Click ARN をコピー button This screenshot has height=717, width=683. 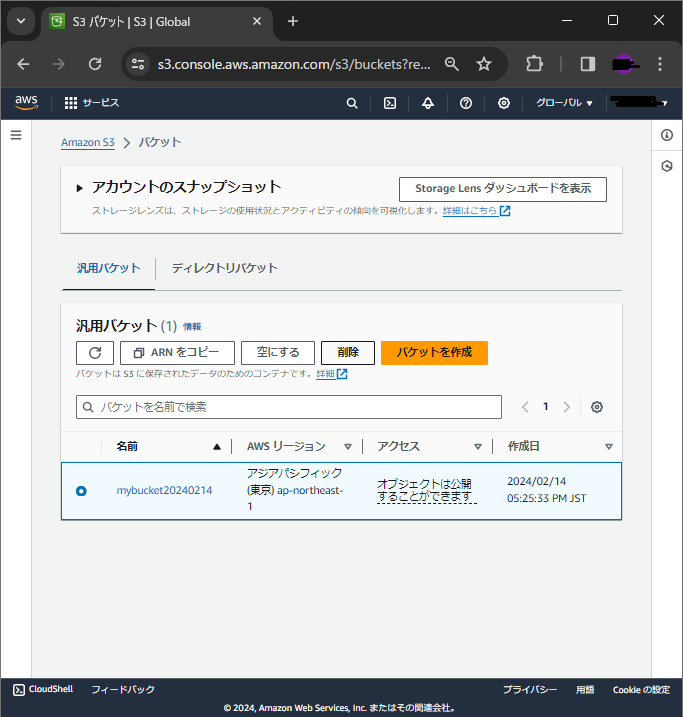177,353
